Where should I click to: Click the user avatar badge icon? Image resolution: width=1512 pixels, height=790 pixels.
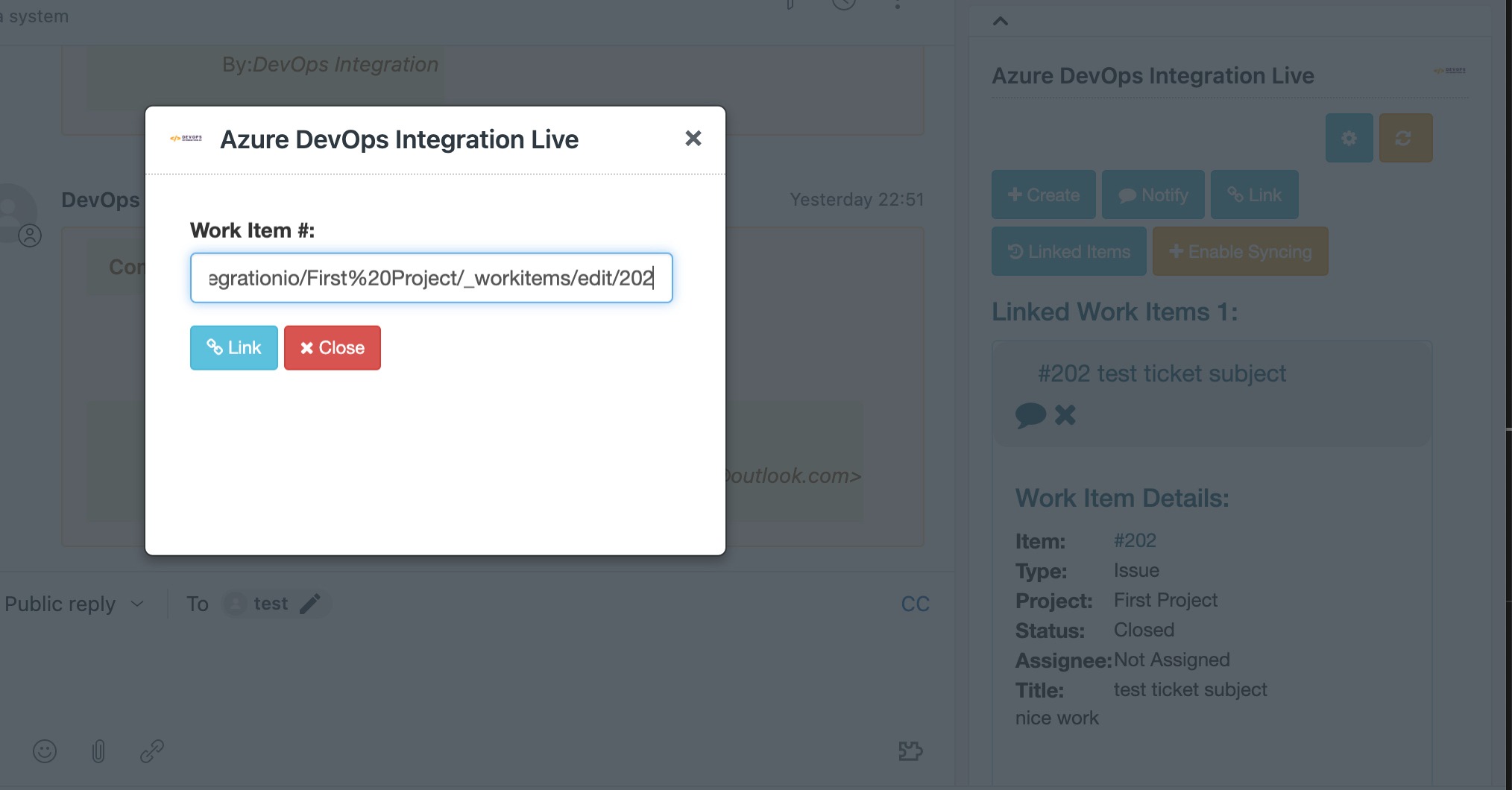pyautogui.click(x=30, y=236)
